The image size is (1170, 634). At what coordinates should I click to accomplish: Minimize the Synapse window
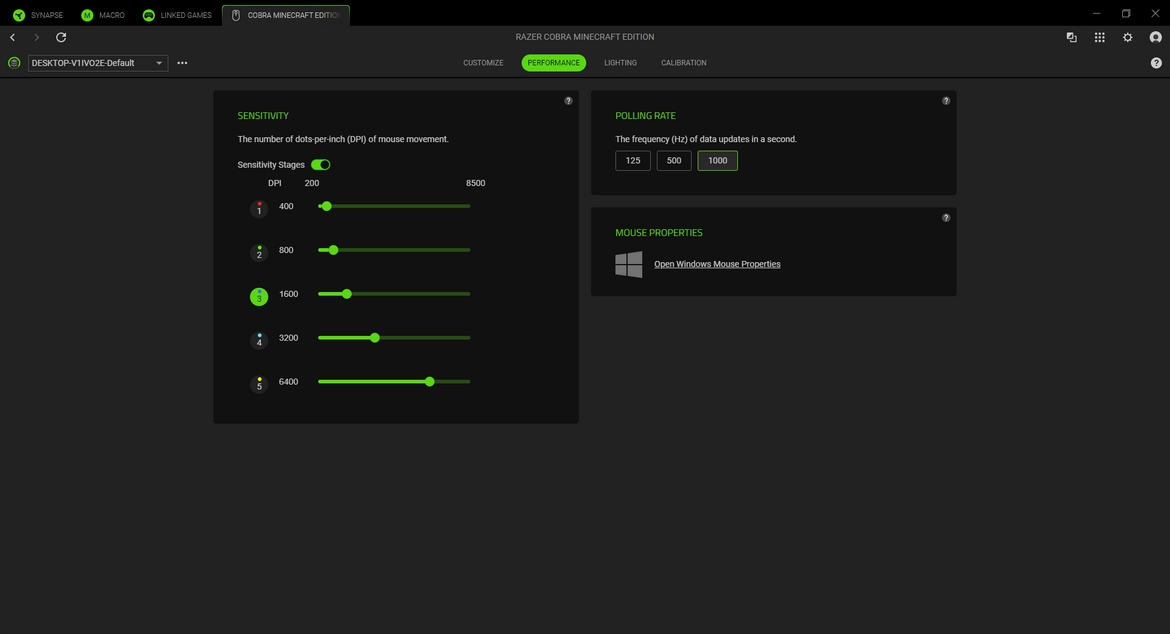1096,13
